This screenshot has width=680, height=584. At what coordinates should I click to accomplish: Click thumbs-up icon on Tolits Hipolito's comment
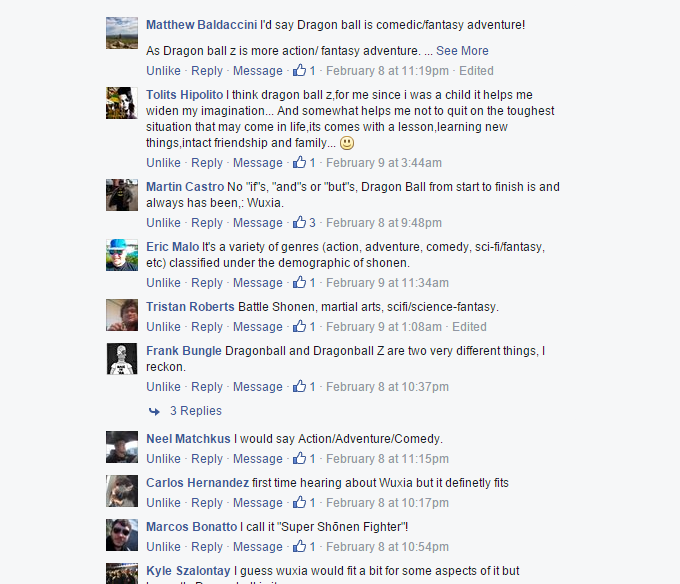[299, 162]
